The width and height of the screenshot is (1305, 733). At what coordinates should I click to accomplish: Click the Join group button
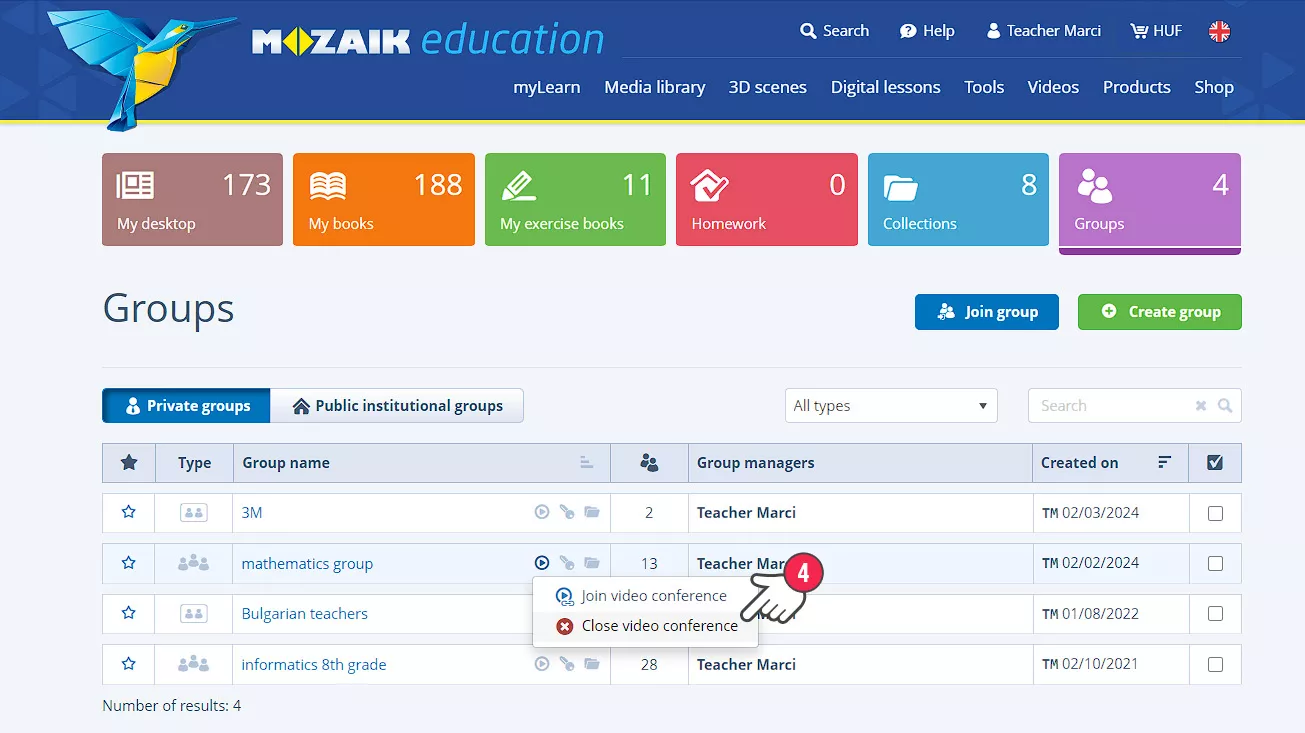tap(986, 312)
